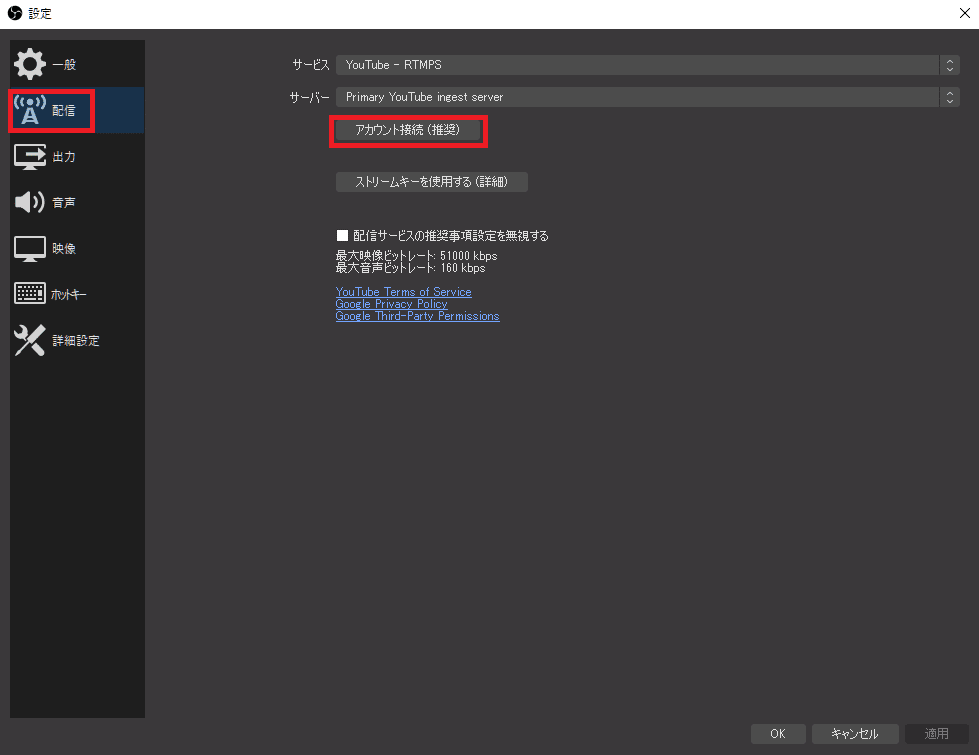Select the 配信 tab label
This screenshot has height=755, width=979.
click(64, 111)
